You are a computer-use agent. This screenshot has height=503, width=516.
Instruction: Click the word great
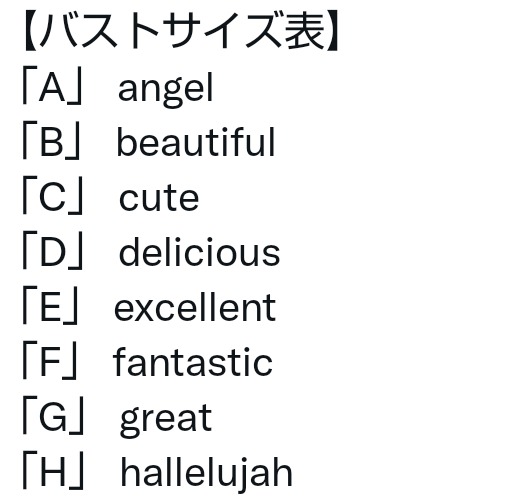pyautogui.click(x=166, y=420)
